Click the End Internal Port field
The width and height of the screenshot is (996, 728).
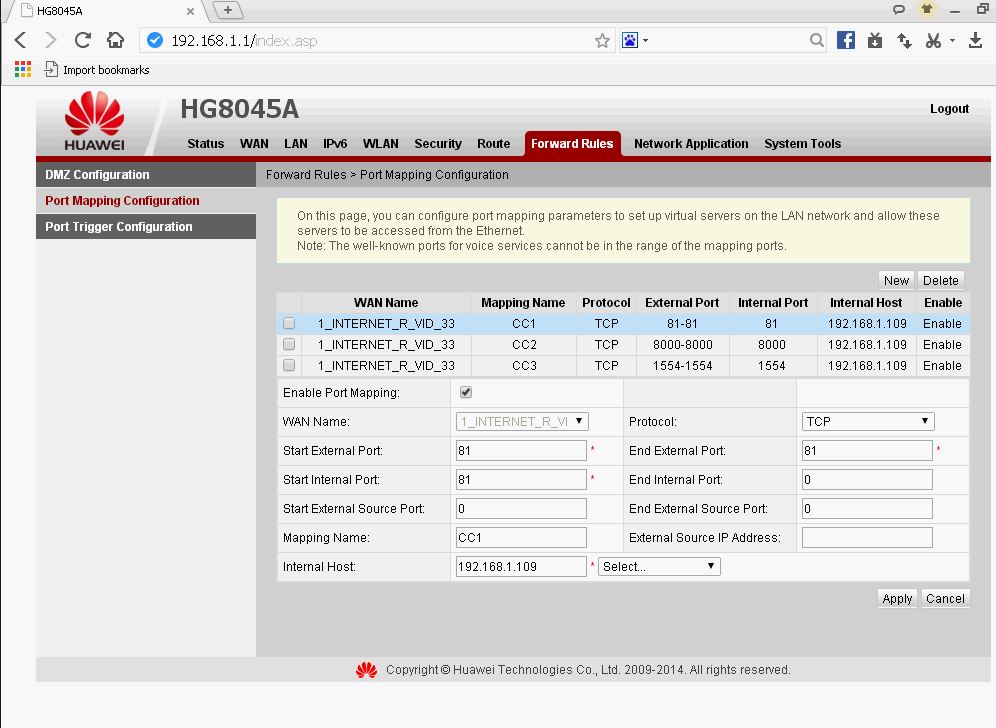(x=867, y=480)
